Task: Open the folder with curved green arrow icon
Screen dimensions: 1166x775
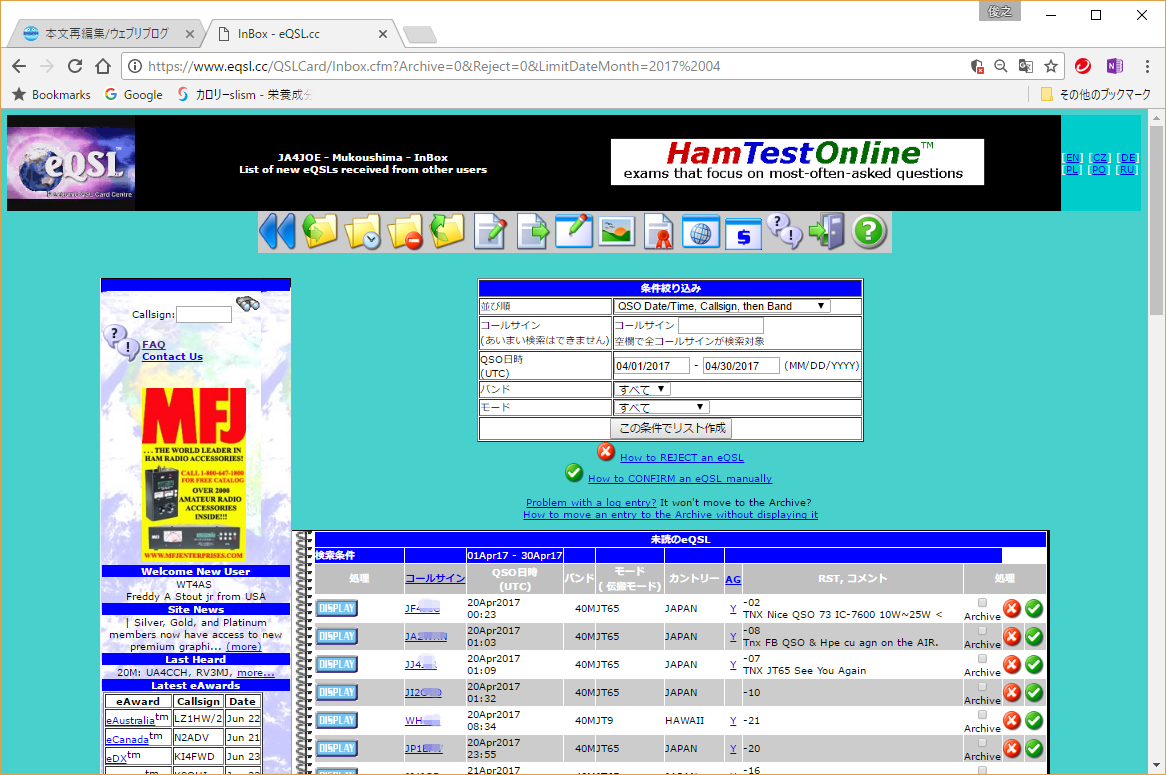Action: [447, 231]
